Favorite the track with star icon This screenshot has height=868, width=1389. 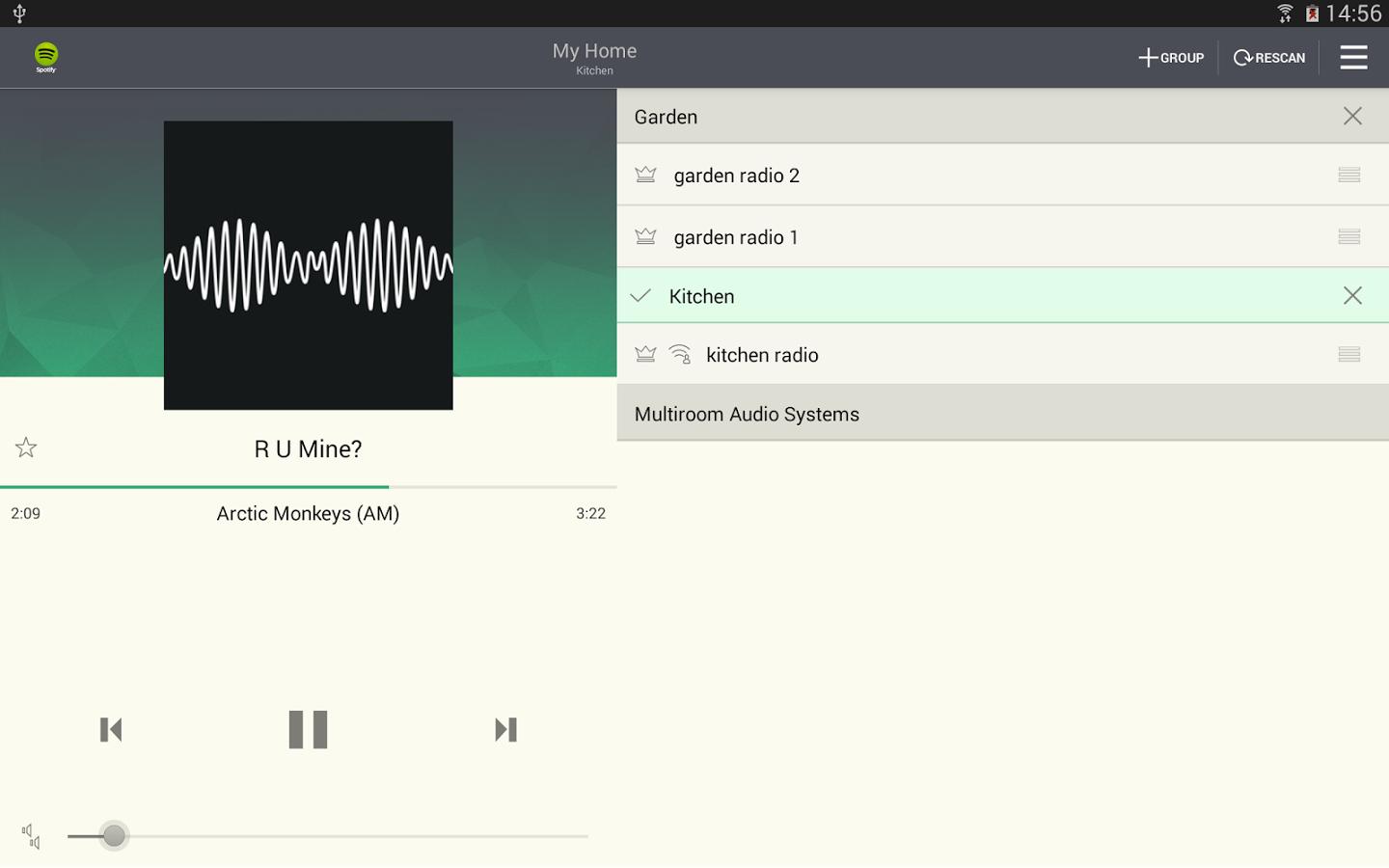tap(26, 448)
